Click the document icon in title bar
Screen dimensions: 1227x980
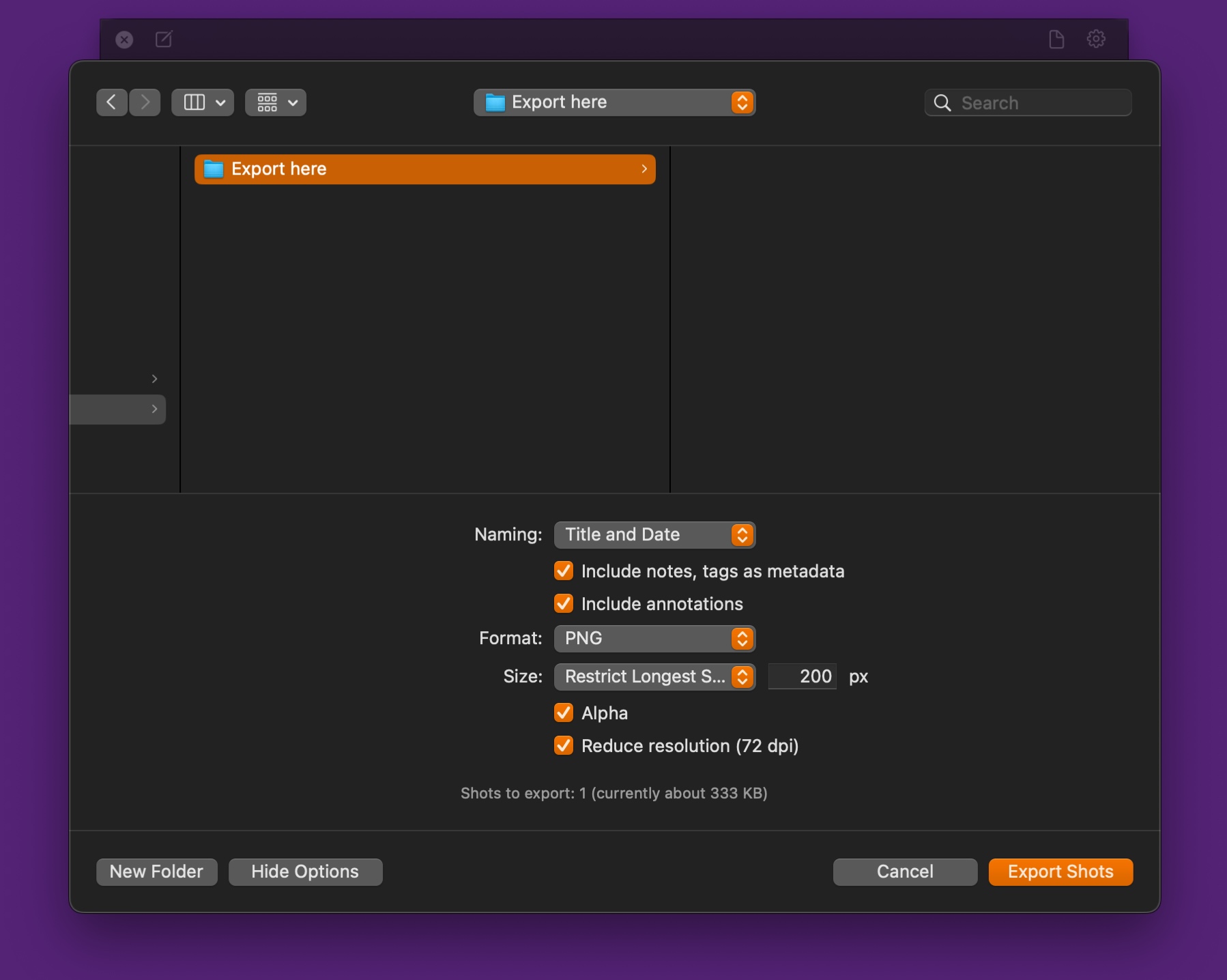point(1056,39)
